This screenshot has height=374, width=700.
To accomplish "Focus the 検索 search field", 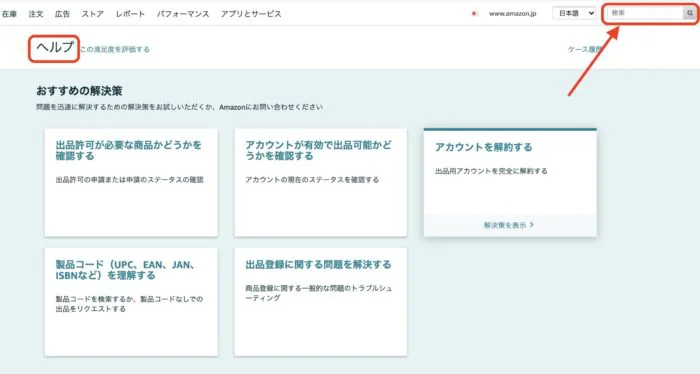I will (x=645, y=13).
